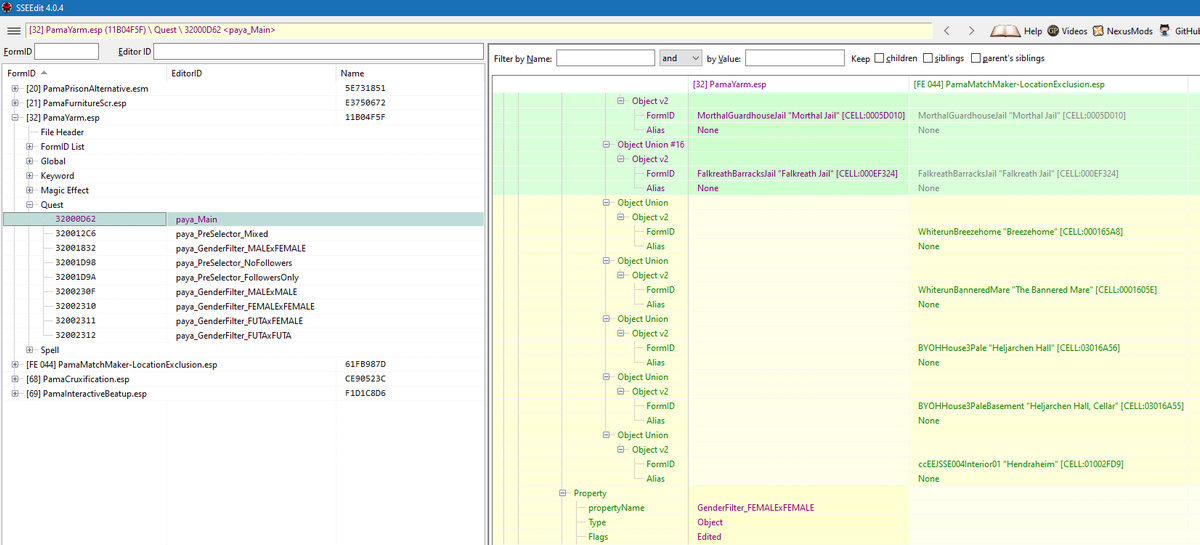Expand the Global group
Image resolution: width=1200 pixels, height=545 pixels.
(x=30, y=161)
